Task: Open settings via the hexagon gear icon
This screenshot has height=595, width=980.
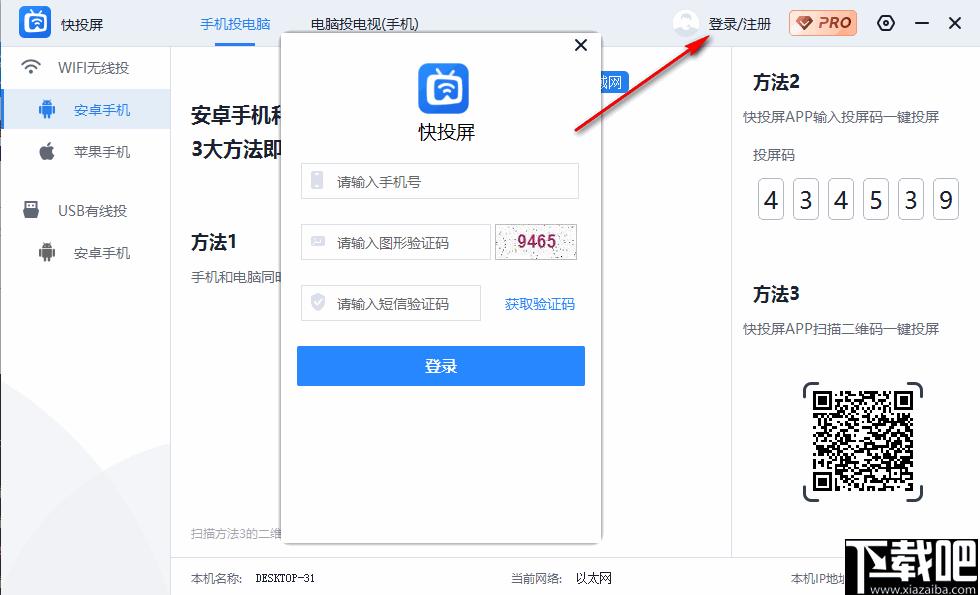Action: [x=886, y=24]
